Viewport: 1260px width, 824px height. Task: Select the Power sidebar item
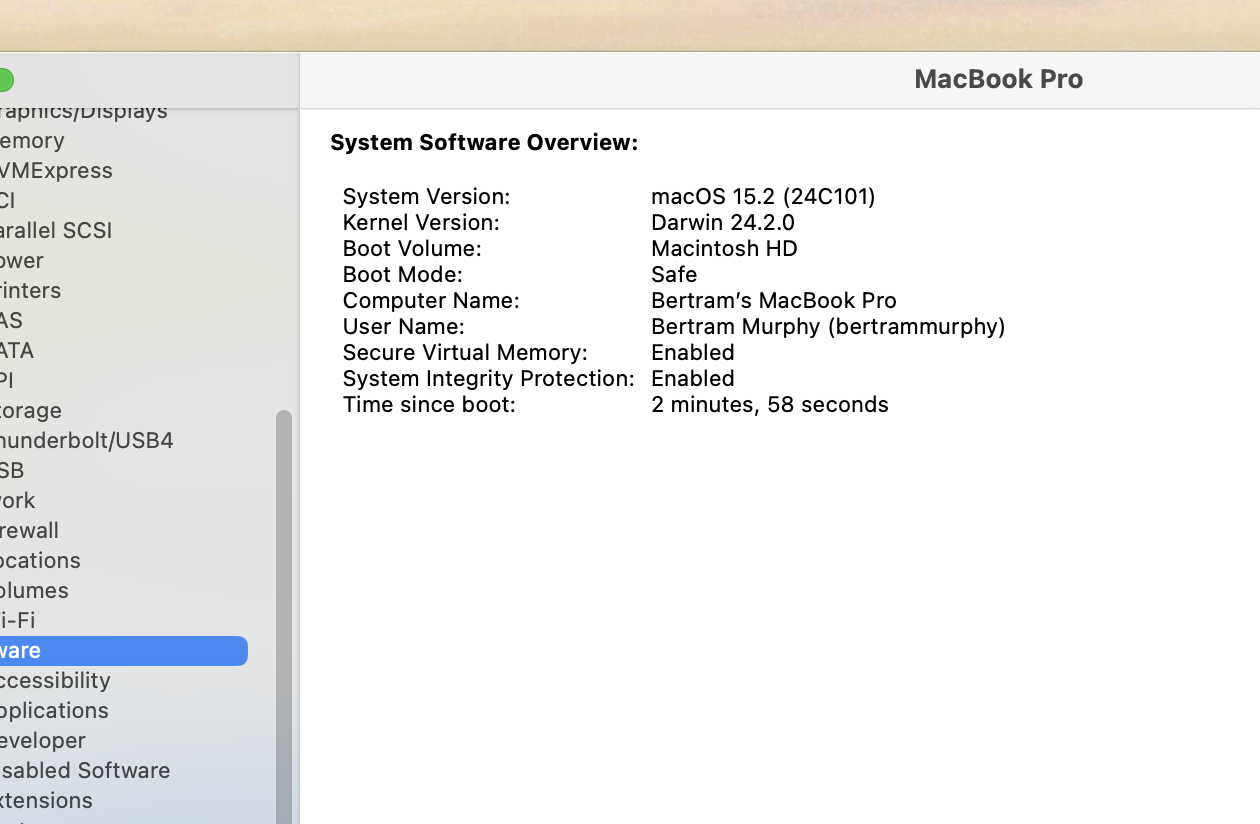click(22, 260)
